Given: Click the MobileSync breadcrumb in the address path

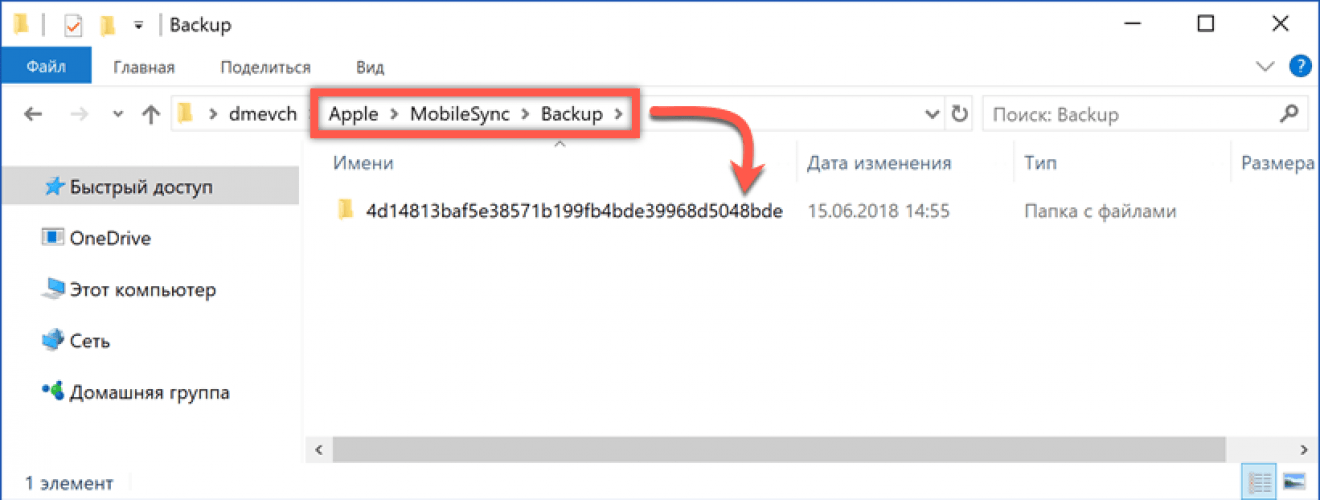Looking at the screenshot, I should [x=459, y=114].
